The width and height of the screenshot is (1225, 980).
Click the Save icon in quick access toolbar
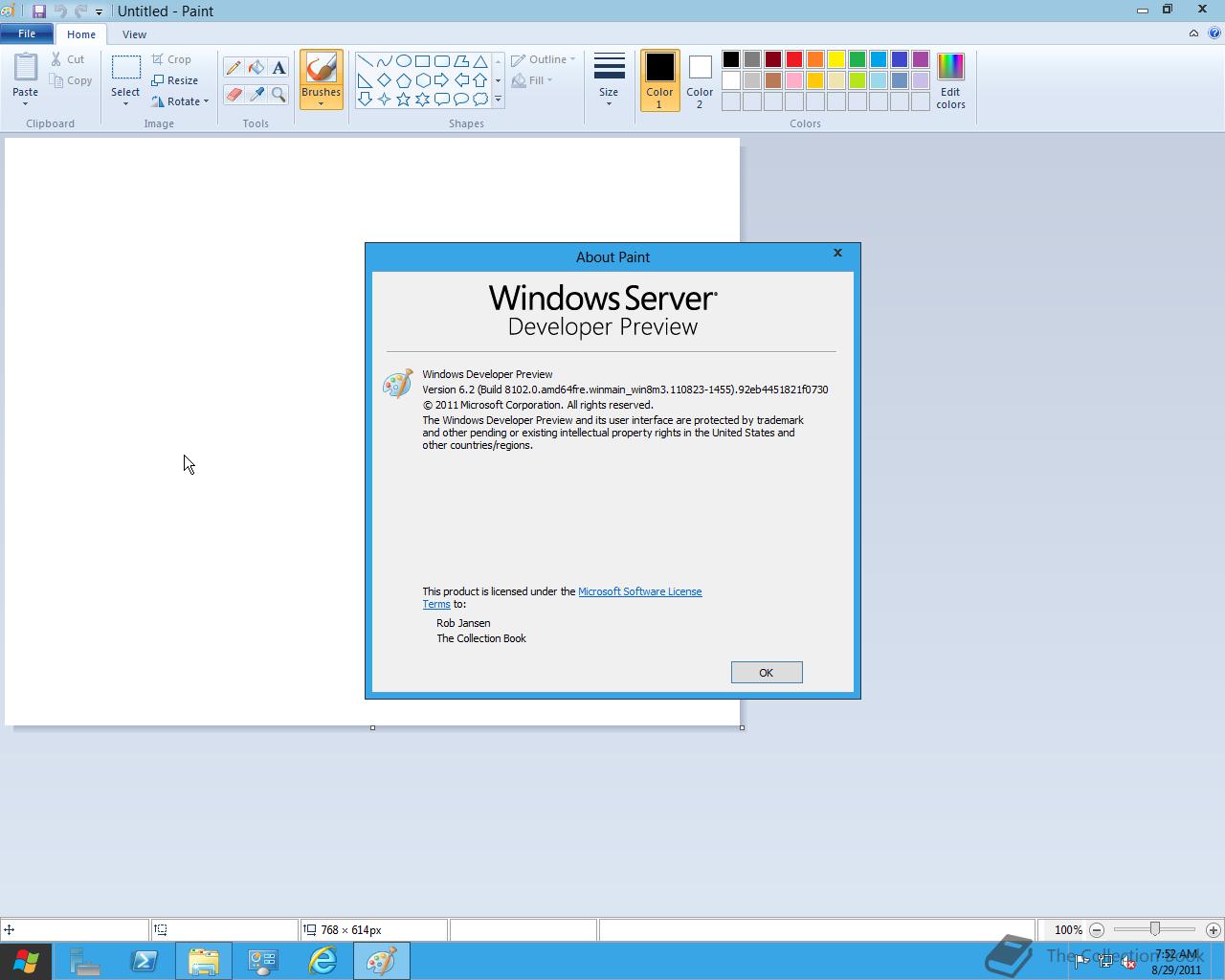tap(39, 11)
